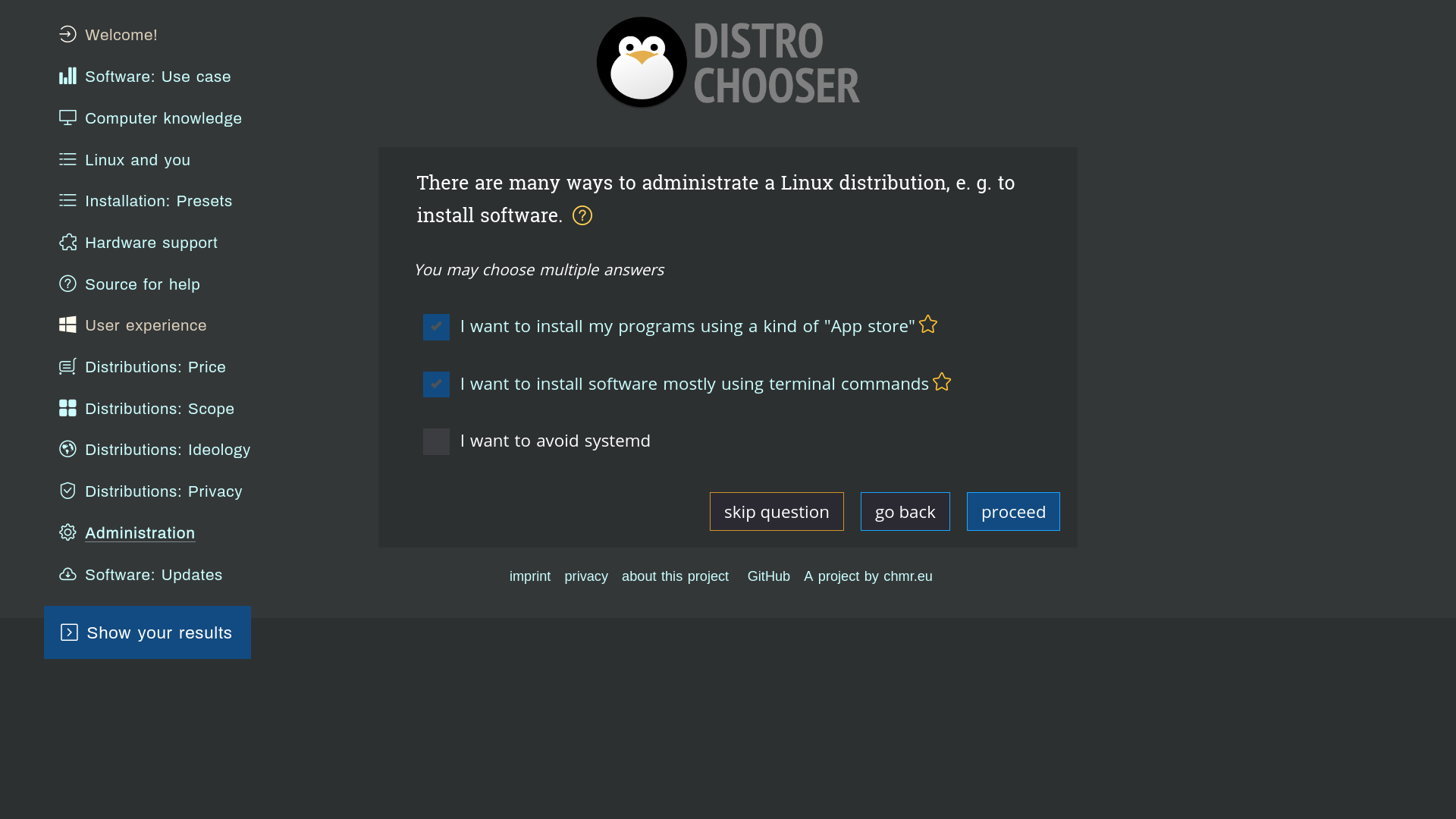
Task: Click the gear icon beside Administration
Action: point(67,532)
